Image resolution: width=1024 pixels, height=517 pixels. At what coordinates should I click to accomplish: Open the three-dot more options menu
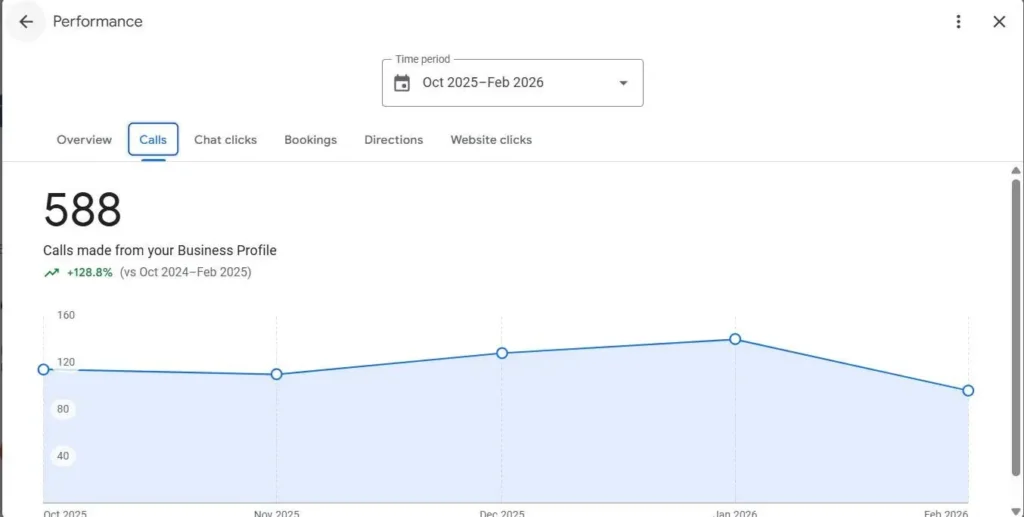coord(958,22)
